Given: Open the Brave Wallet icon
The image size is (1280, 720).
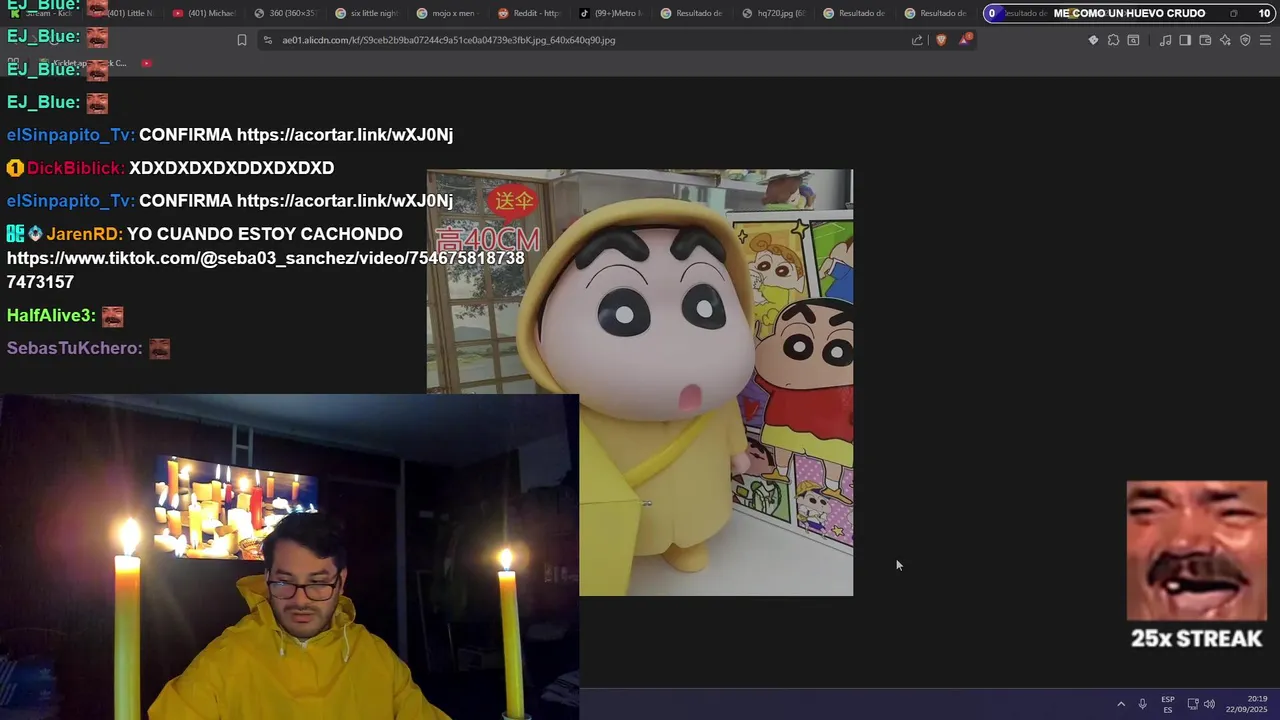Looking at the screenshot, I should (x=1205, y=40).
